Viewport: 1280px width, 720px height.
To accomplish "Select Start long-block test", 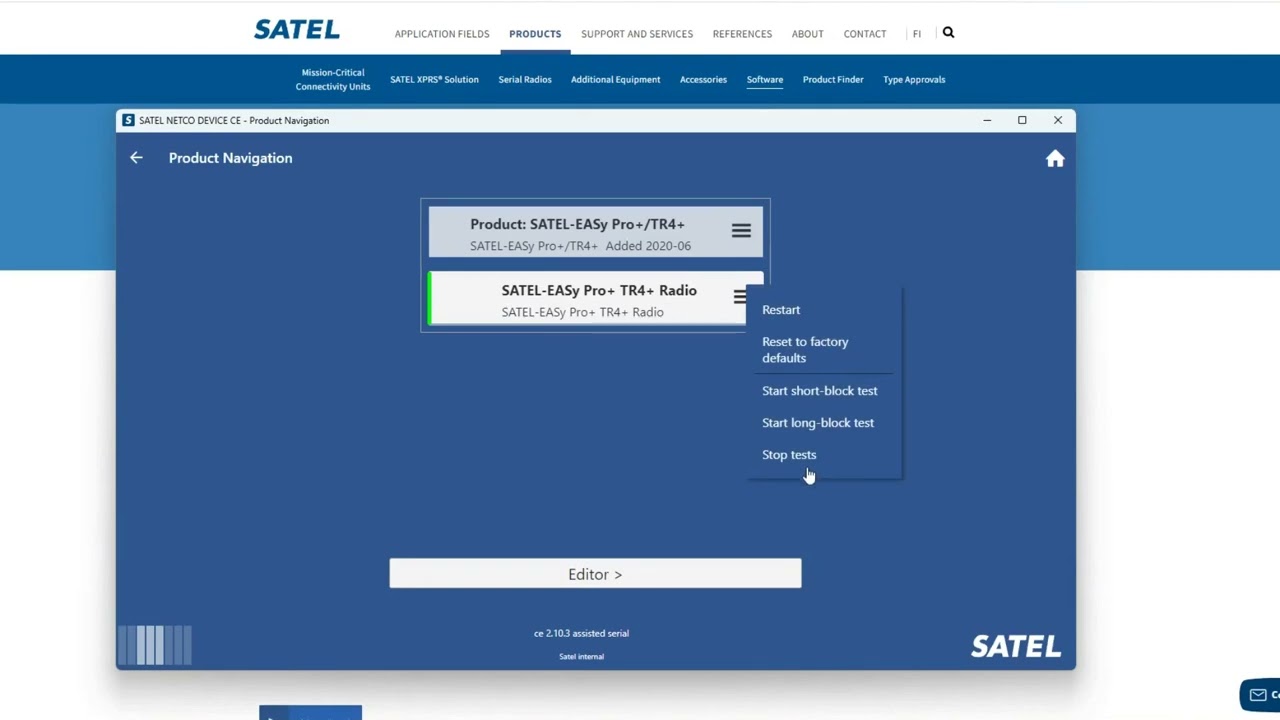I will [818, 423].
